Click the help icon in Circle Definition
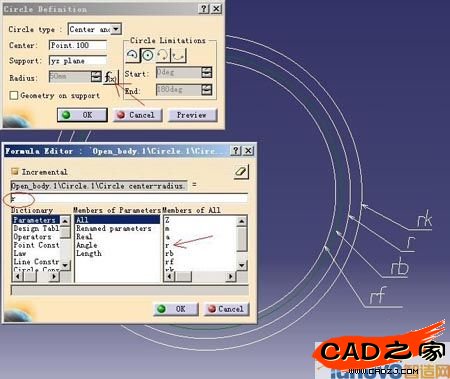Viewport: 450px width, 379px height. click(x=204, y=9)
